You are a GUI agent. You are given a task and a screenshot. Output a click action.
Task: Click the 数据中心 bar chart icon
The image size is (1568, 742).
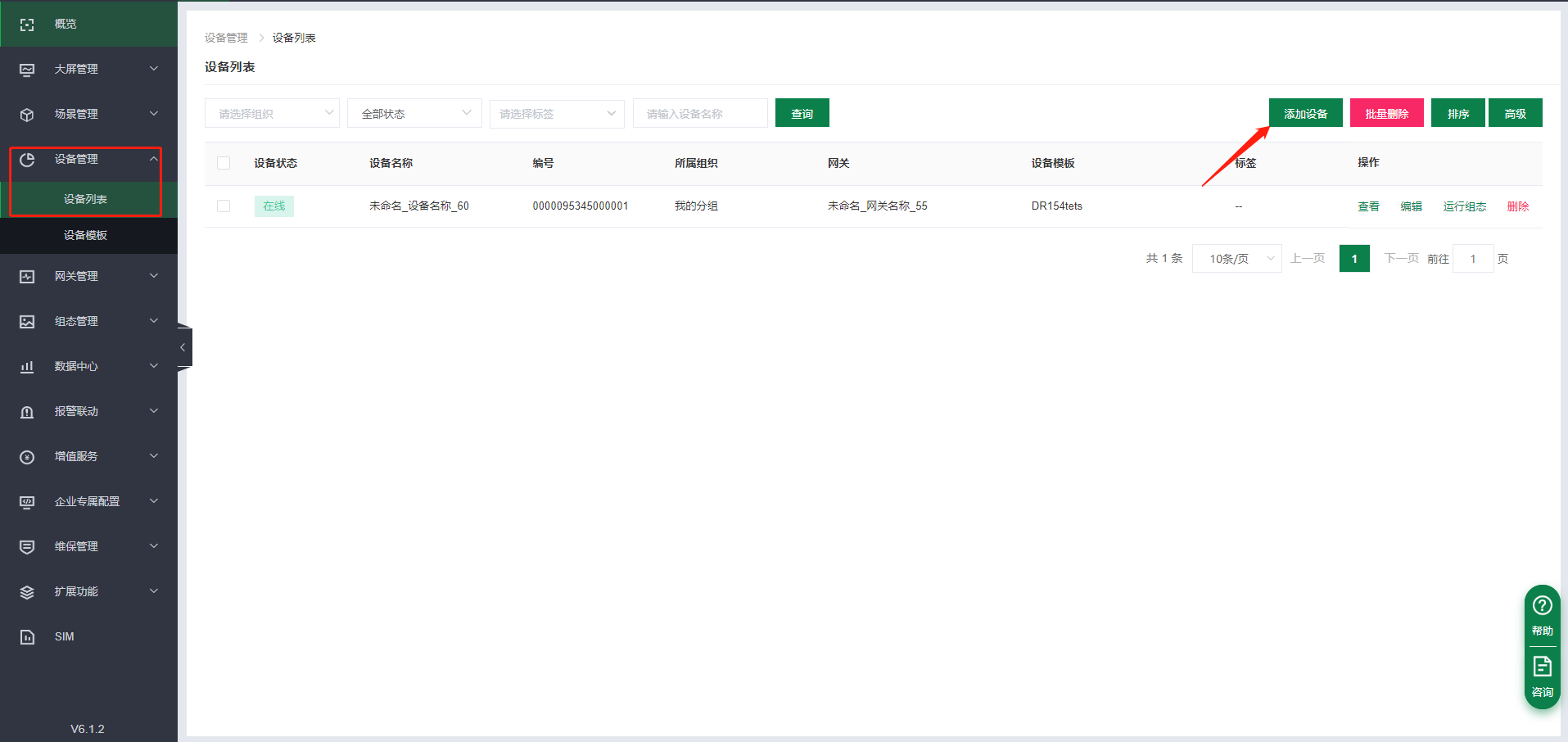(27, 367)
